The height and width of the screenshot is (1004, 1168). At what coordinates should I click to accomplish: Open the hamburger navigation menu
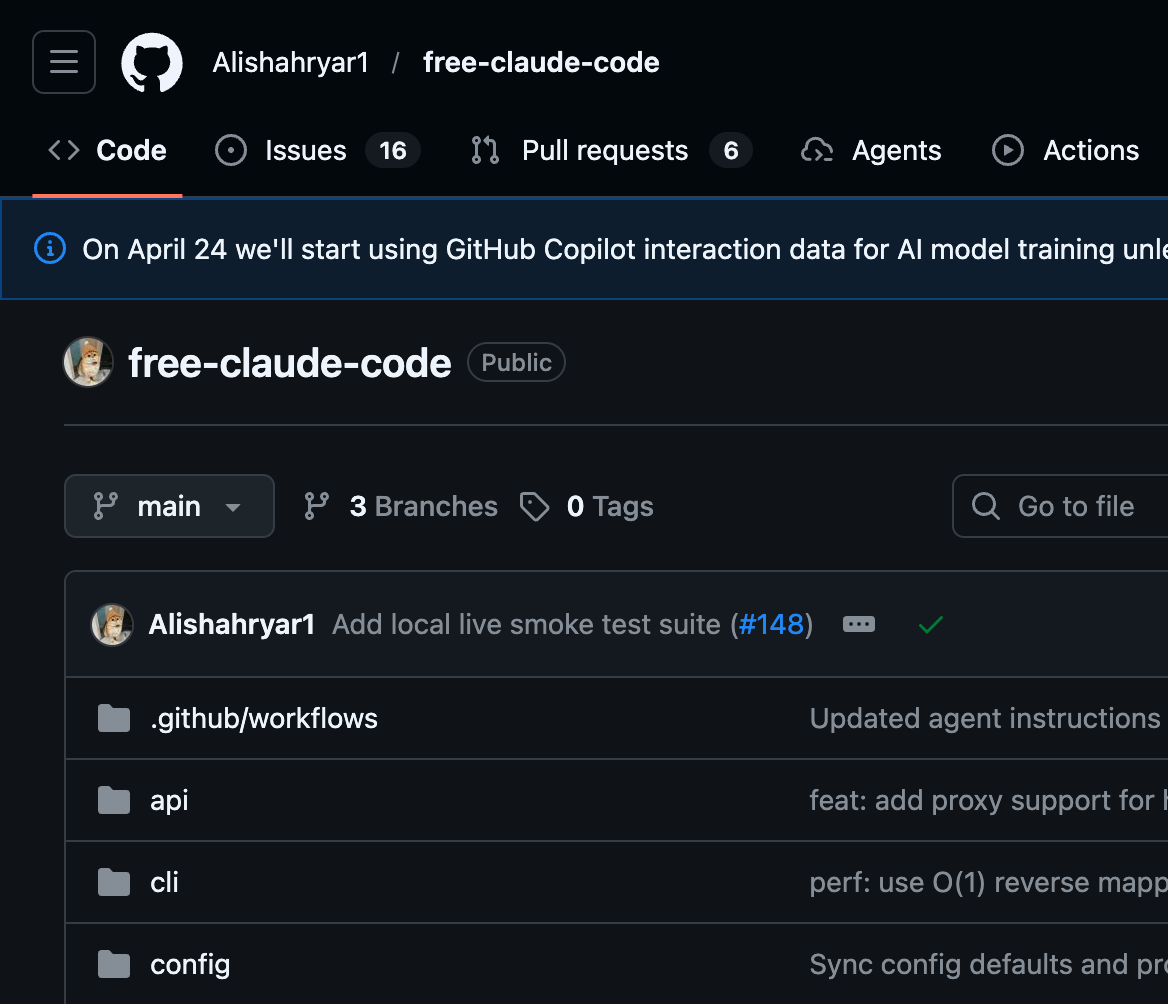point(64,62)
